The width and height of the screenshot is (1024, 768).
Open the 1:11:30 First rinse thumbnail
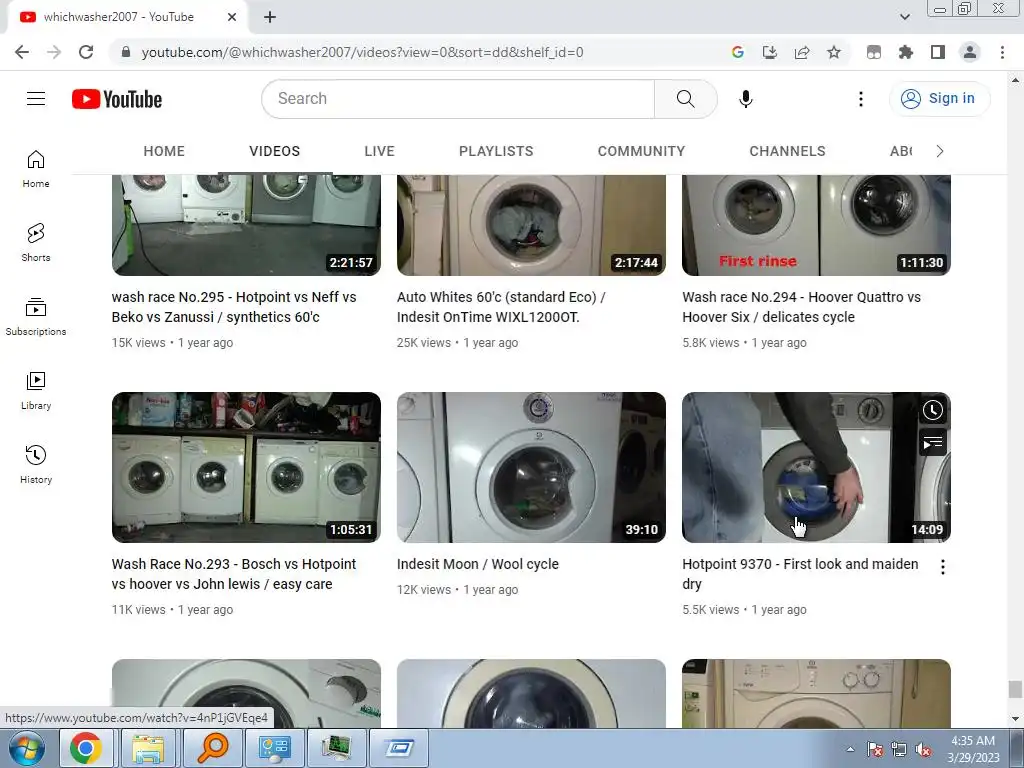816,225
